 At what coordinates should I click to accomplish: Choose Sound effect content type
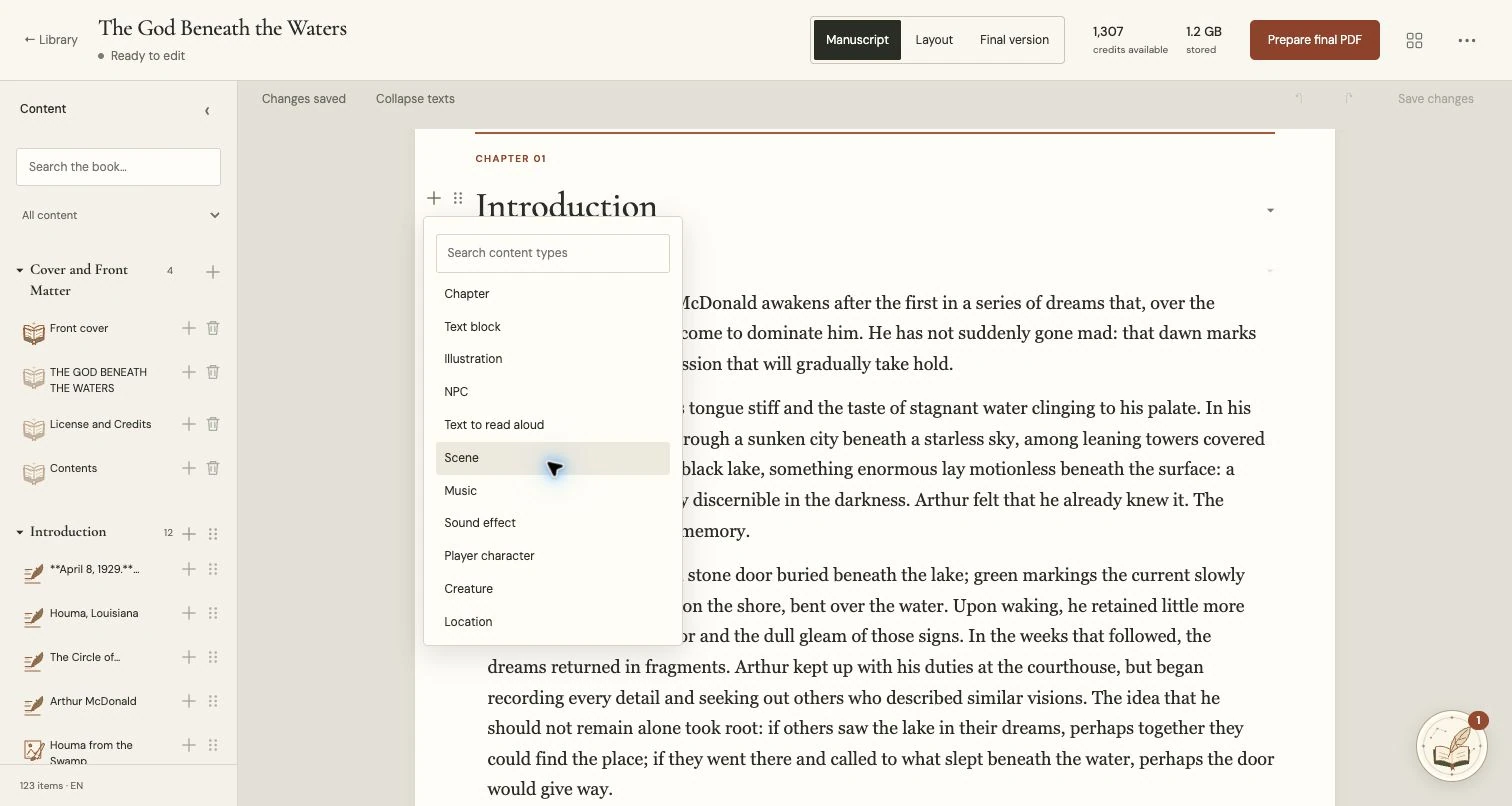pyautogui.click(x=553, y=523)
